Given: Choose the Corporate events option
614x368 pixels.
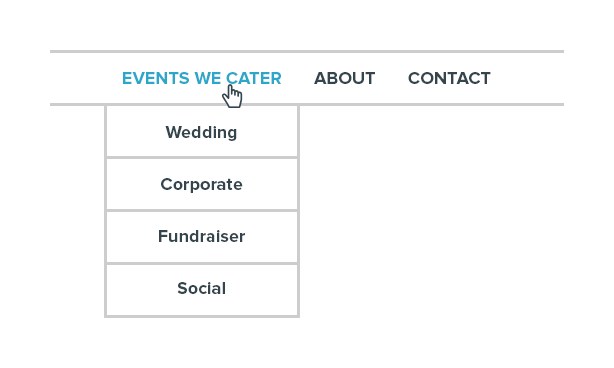Looking at the screenshot, I should (202, 184).
